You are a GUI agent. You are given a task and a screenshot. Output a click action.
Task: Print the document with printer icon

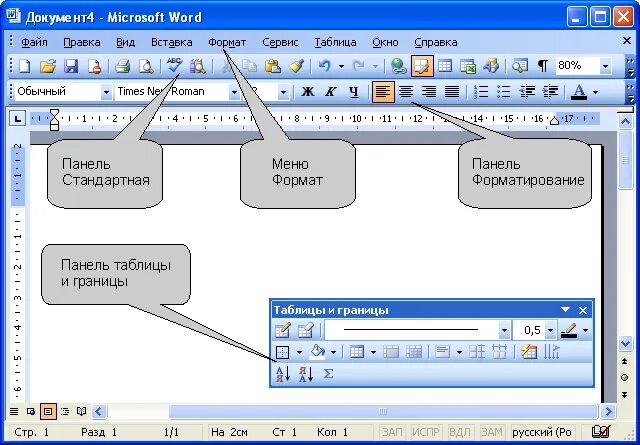pos(122,66)
